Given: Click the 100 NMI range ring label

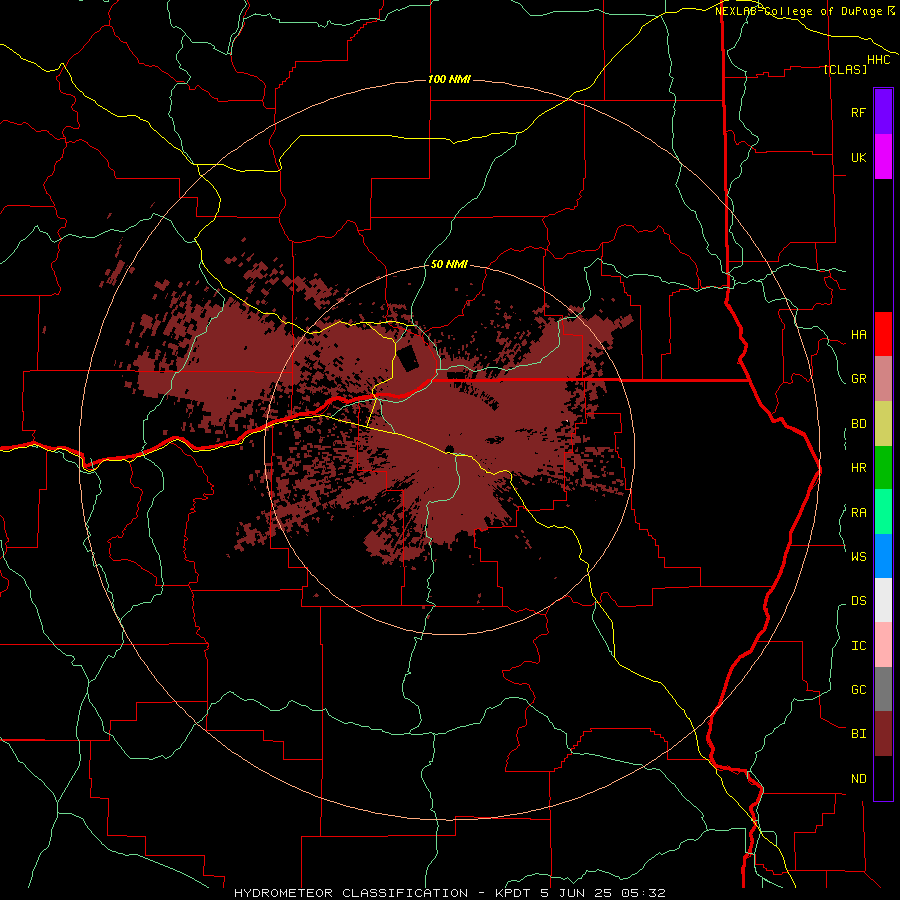Looking at the screenshot, I should pos(449,79).
